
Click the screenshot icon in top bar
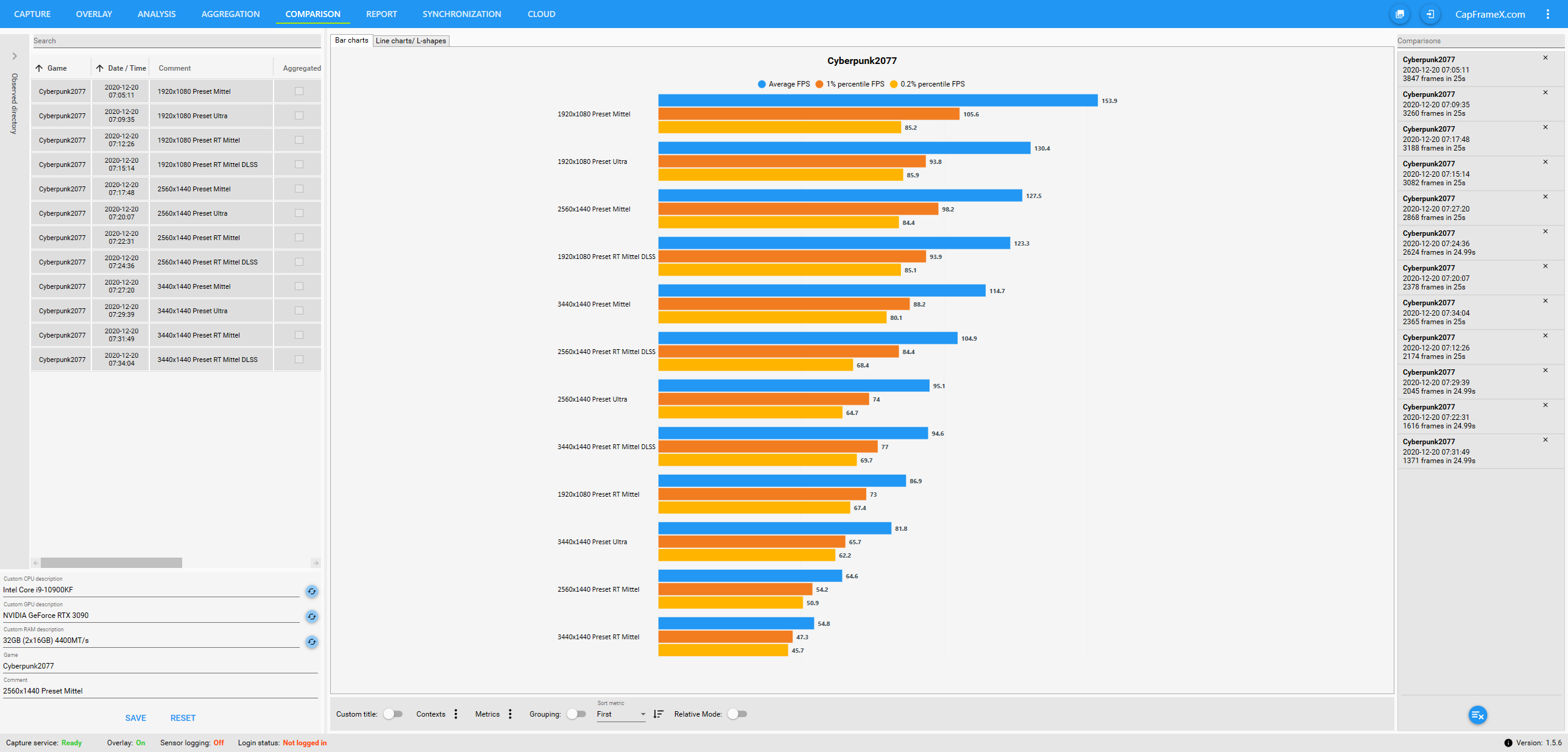[1399, 14]
